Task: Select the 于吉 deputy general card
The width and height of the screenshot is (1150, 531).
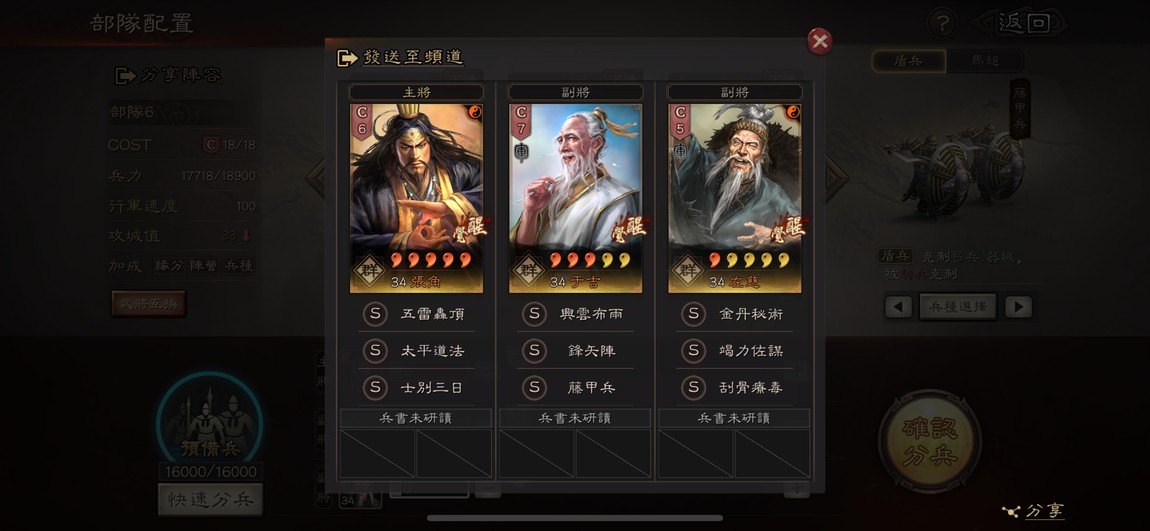Action: click(x=576, y=198)
